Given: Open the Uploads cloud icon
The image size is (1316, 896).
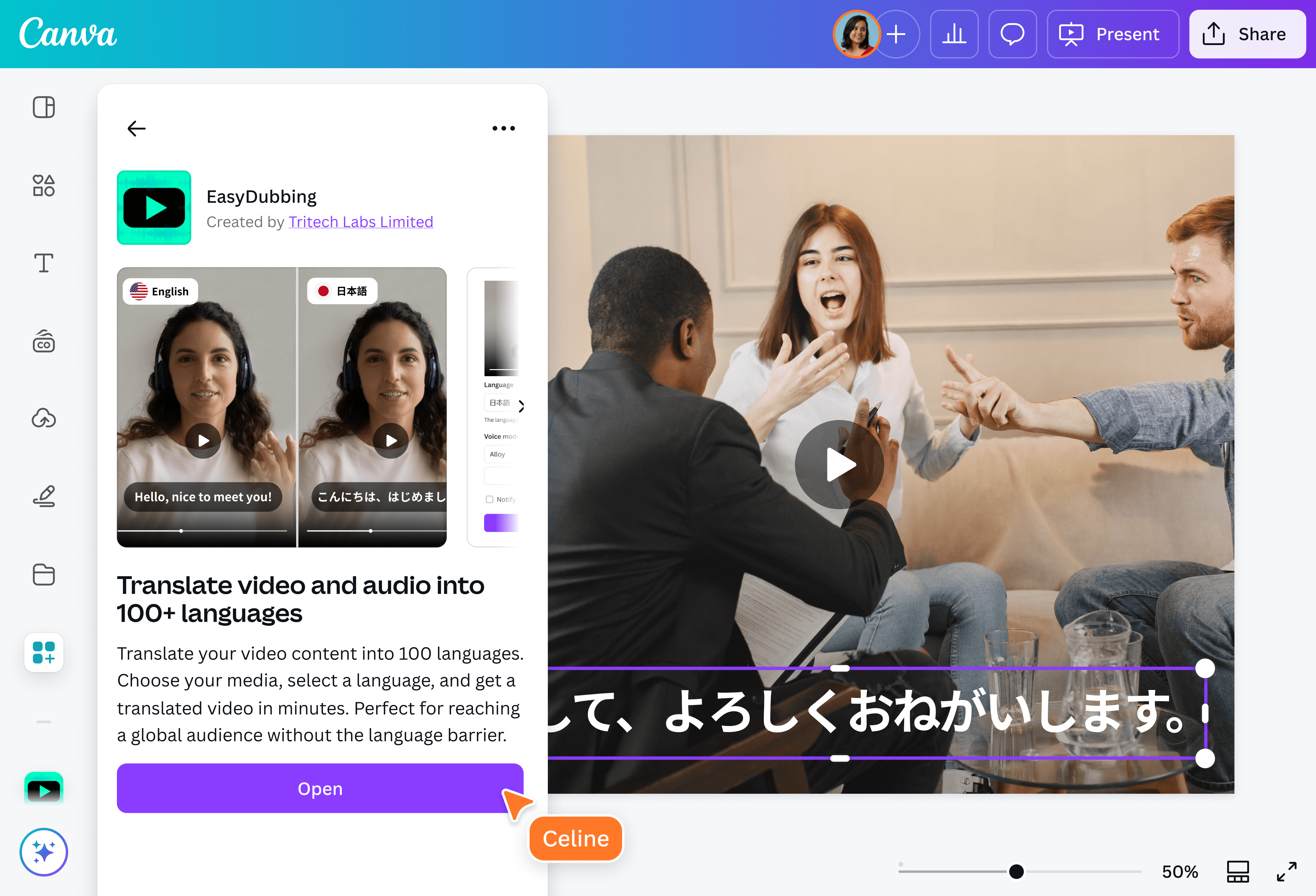Looking at the screenshot, I should coord(44,418).
